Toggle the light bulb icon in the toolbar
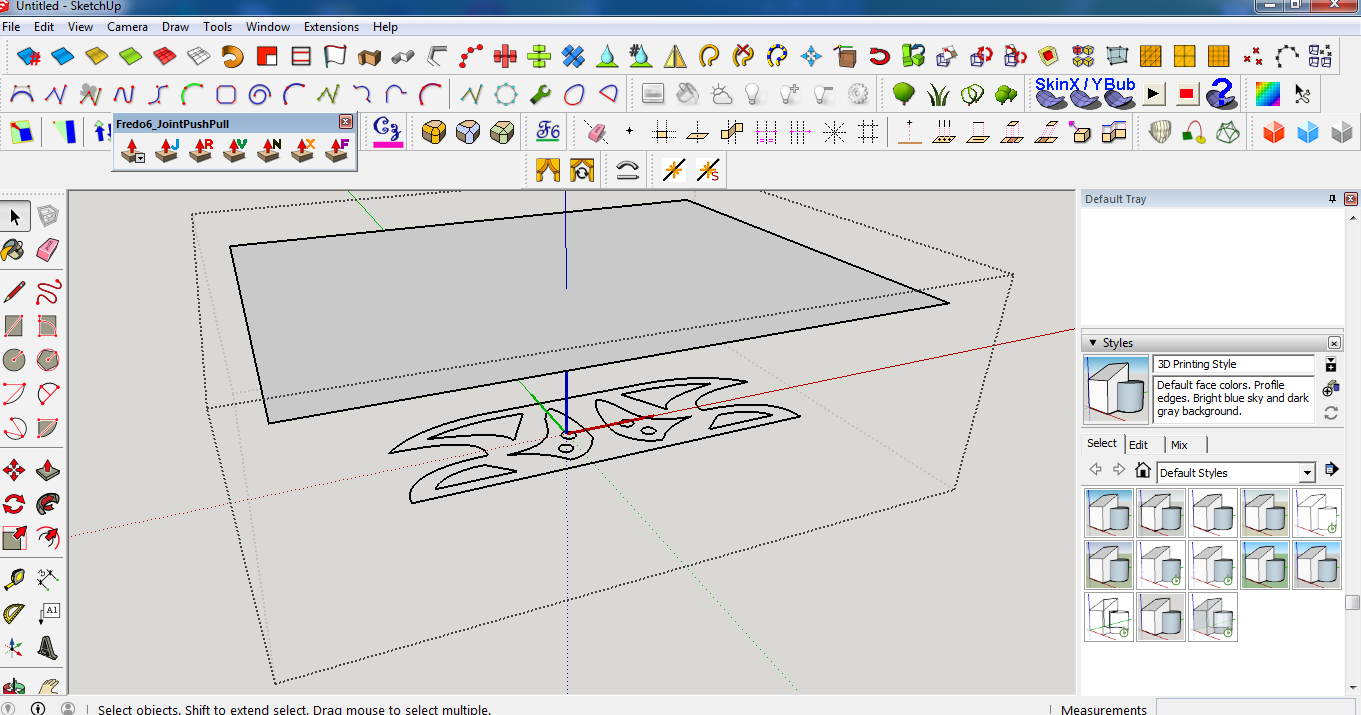 click(x=752, y=92)
